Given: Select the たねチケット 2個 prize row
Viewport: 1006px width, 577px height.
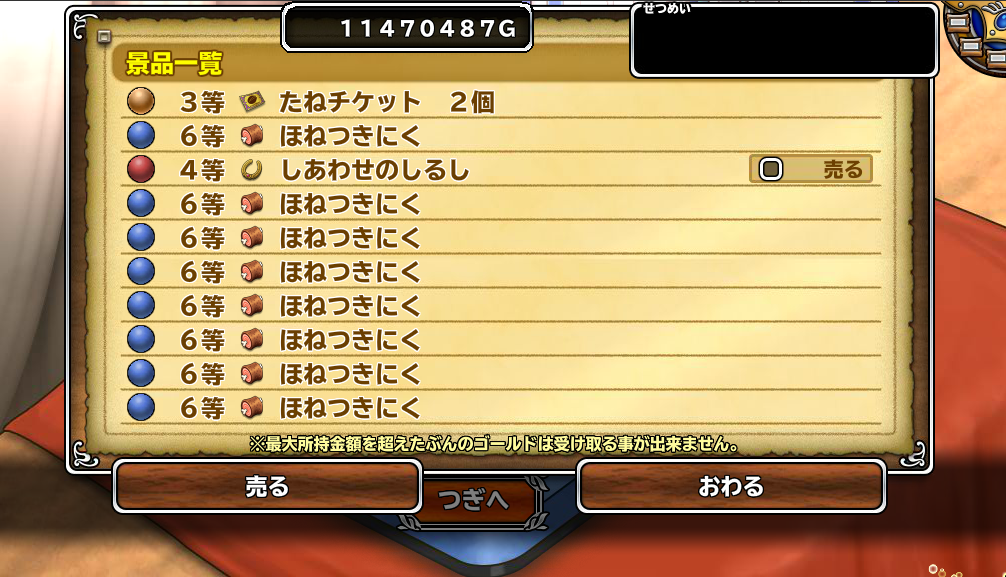Looking at the screenshot, I should pos(500,101).
